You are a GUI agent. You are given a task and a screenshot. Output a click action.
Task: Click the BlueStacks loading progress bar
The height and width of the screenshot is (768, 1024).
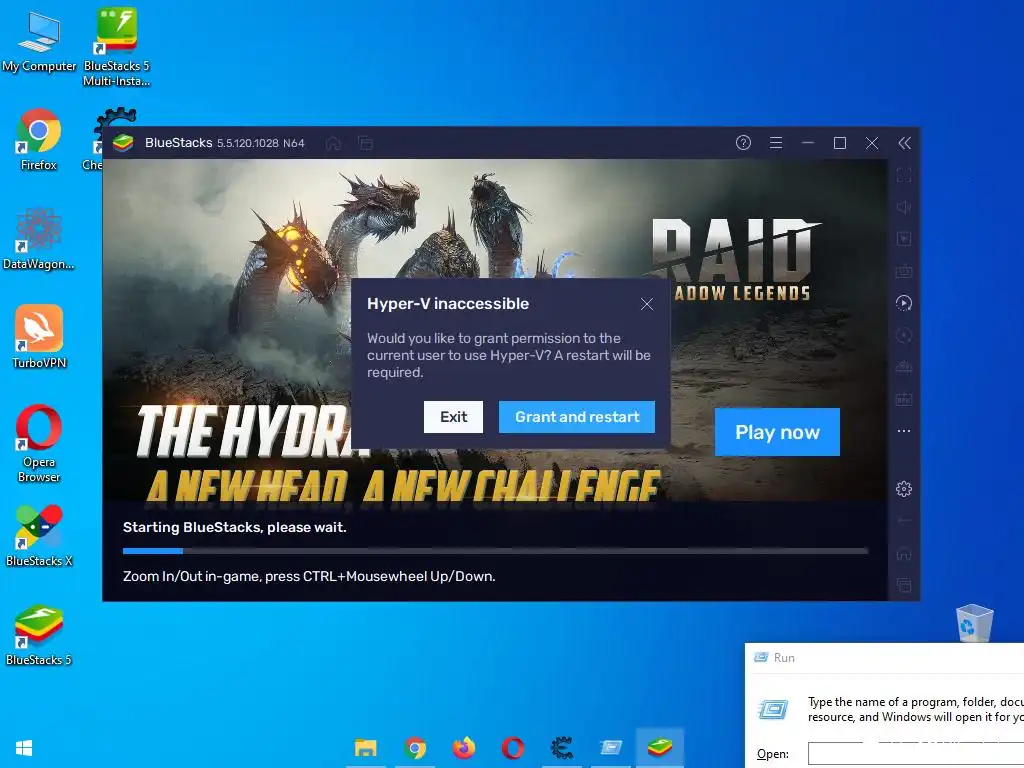point(495,551)
